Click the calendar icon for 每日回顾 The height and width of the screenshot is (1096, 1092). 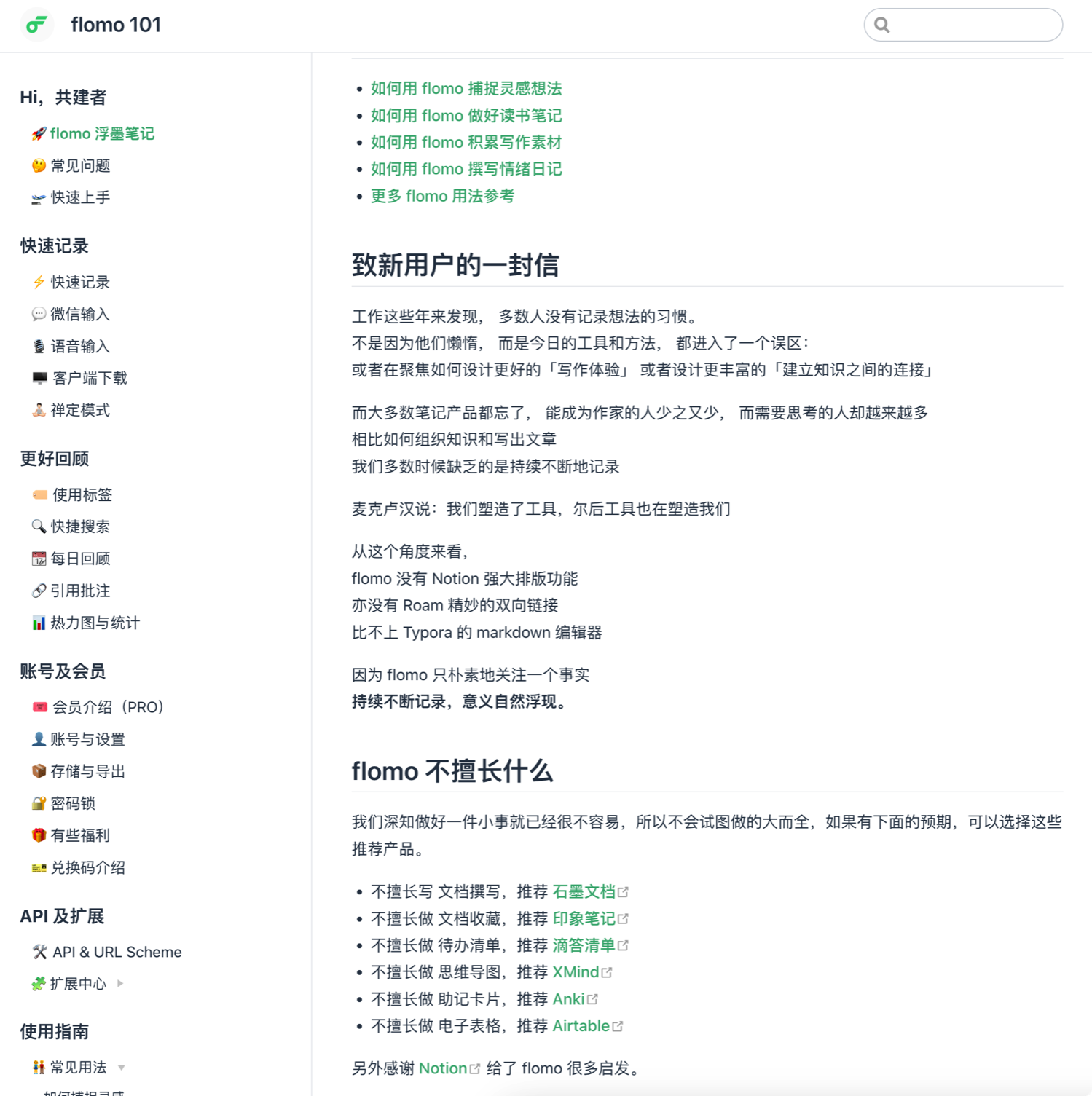click(x=39, y=559)
